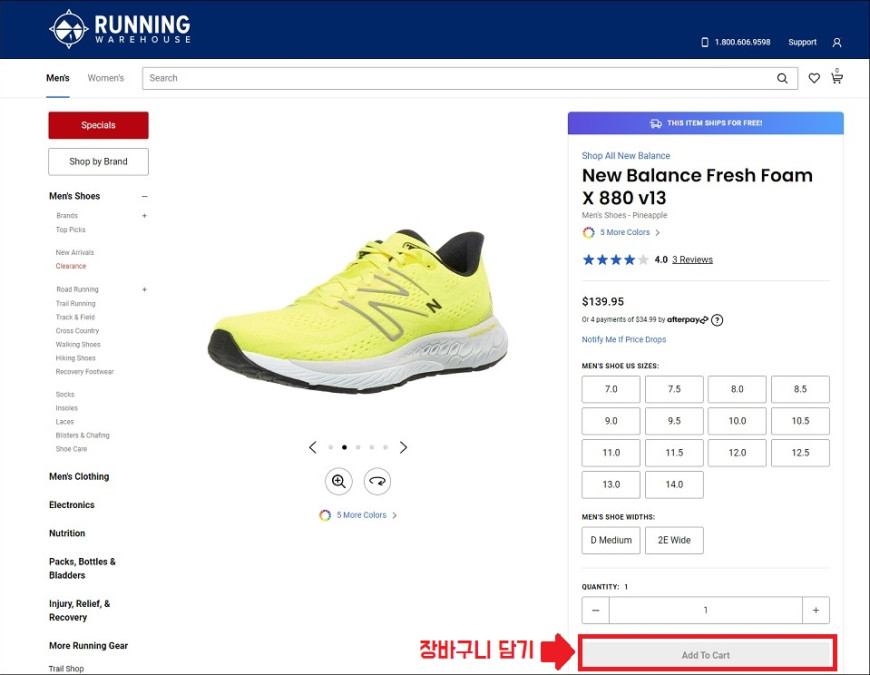
Task: Select shoe size 9.5
Action: 674,421
